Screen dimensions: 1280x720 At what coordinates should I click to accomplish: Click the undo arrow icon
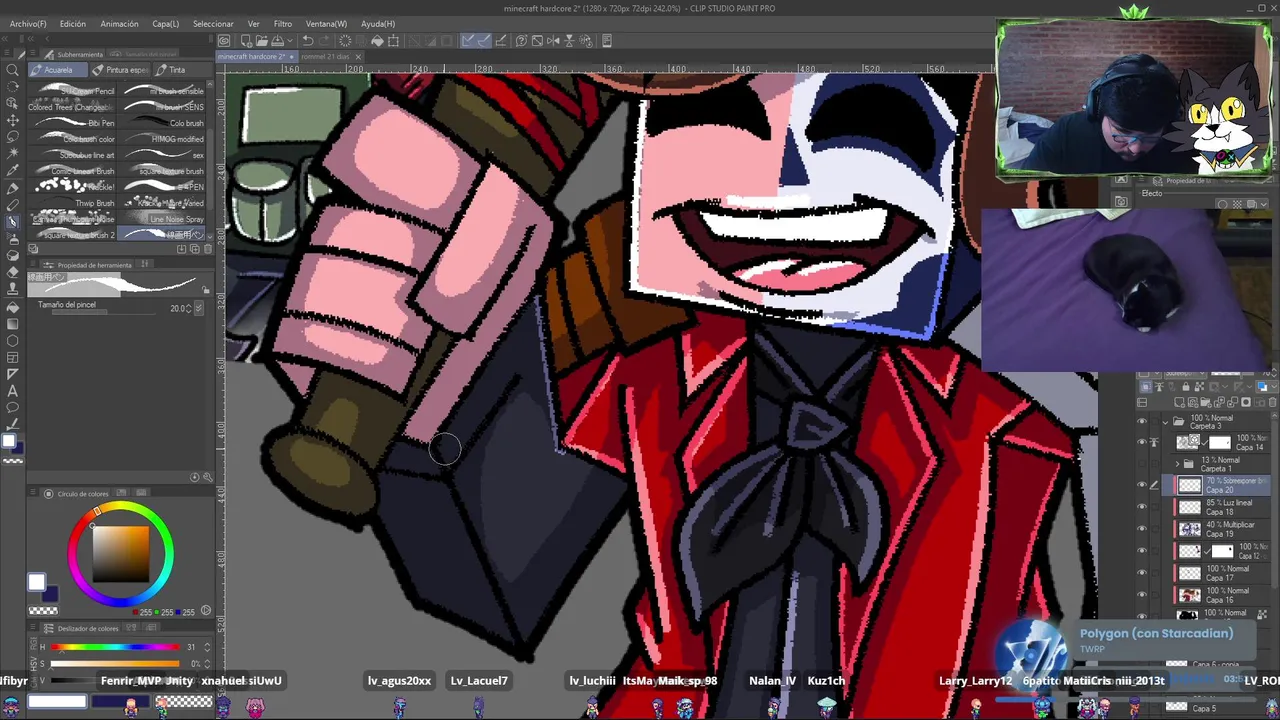[308, 41]
